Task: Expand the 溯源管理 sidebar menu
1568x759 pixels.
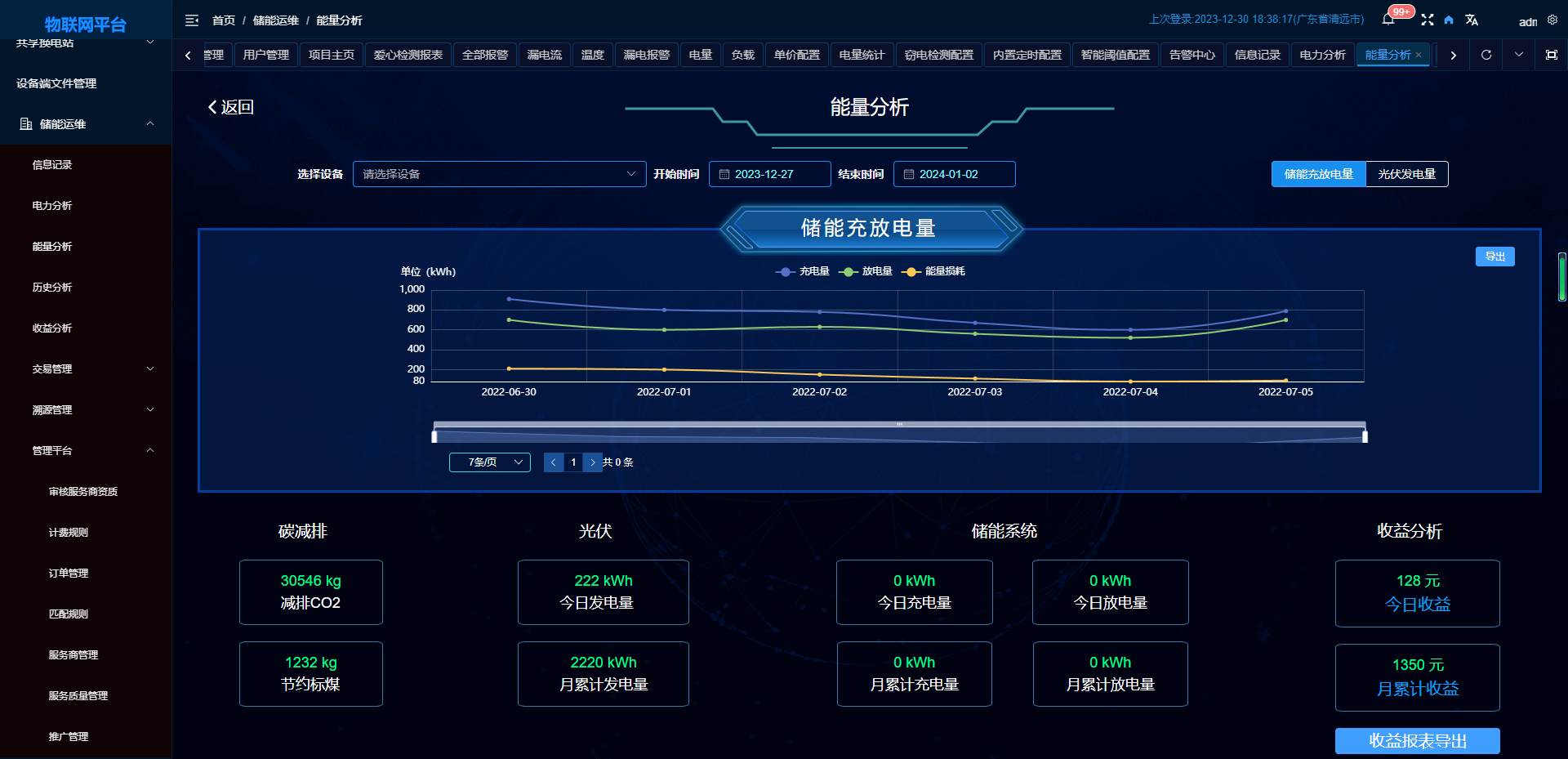Action: tap(86, 410)
